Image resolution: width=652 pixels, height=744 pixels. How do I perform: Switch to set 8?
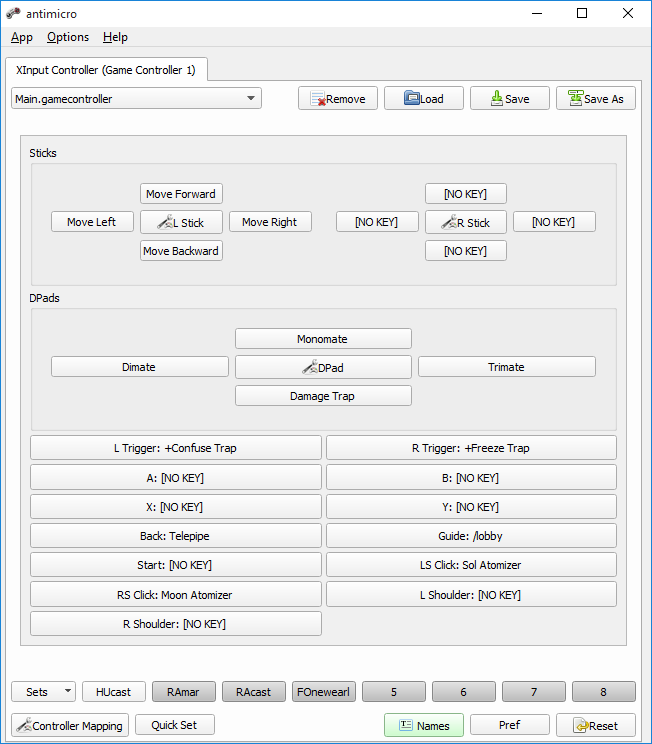pyautogui.click(x=604, y=692)
